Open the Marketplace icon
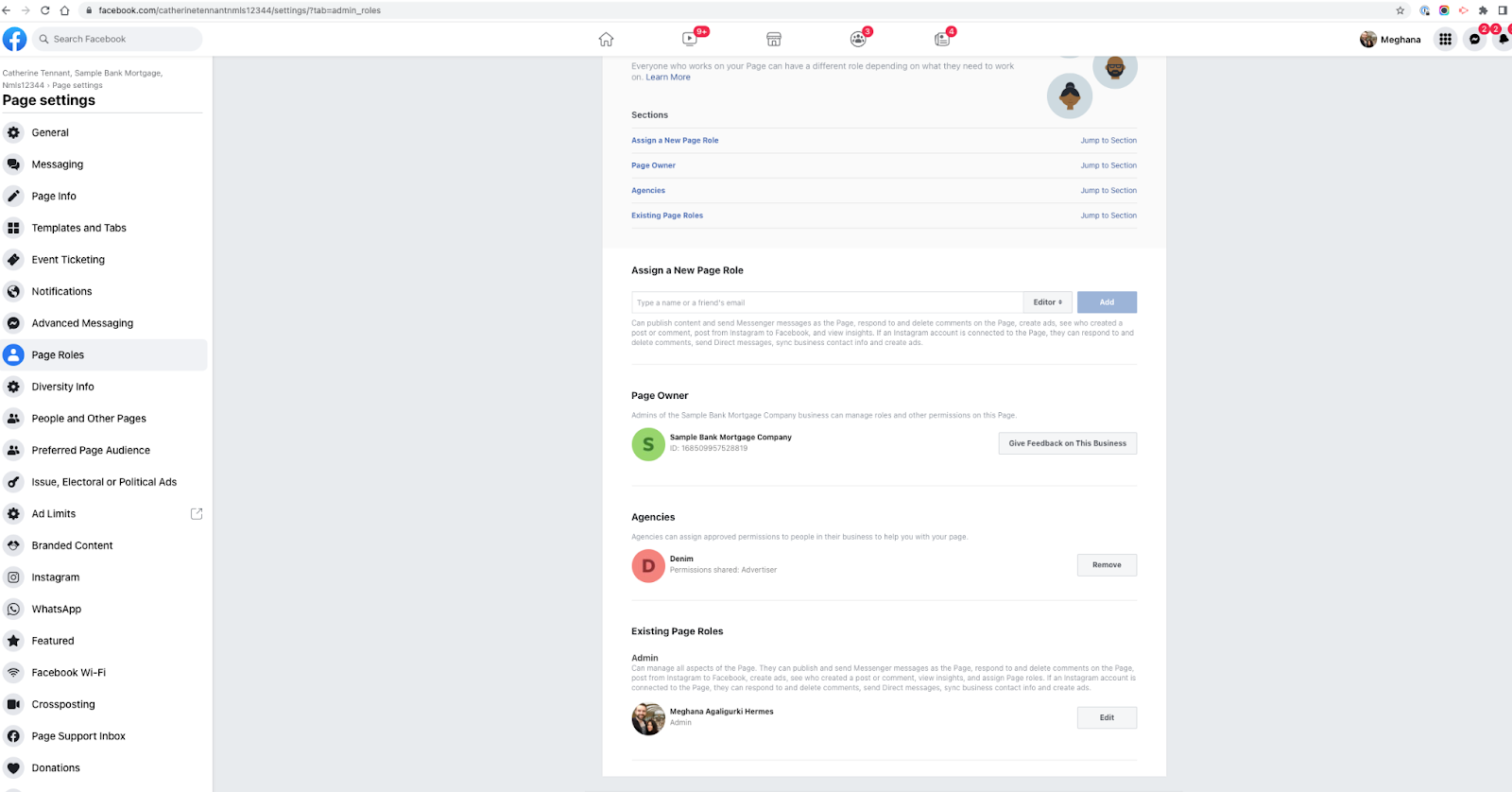This screenshot has width=1512, height=792. [x=774, y=39]
